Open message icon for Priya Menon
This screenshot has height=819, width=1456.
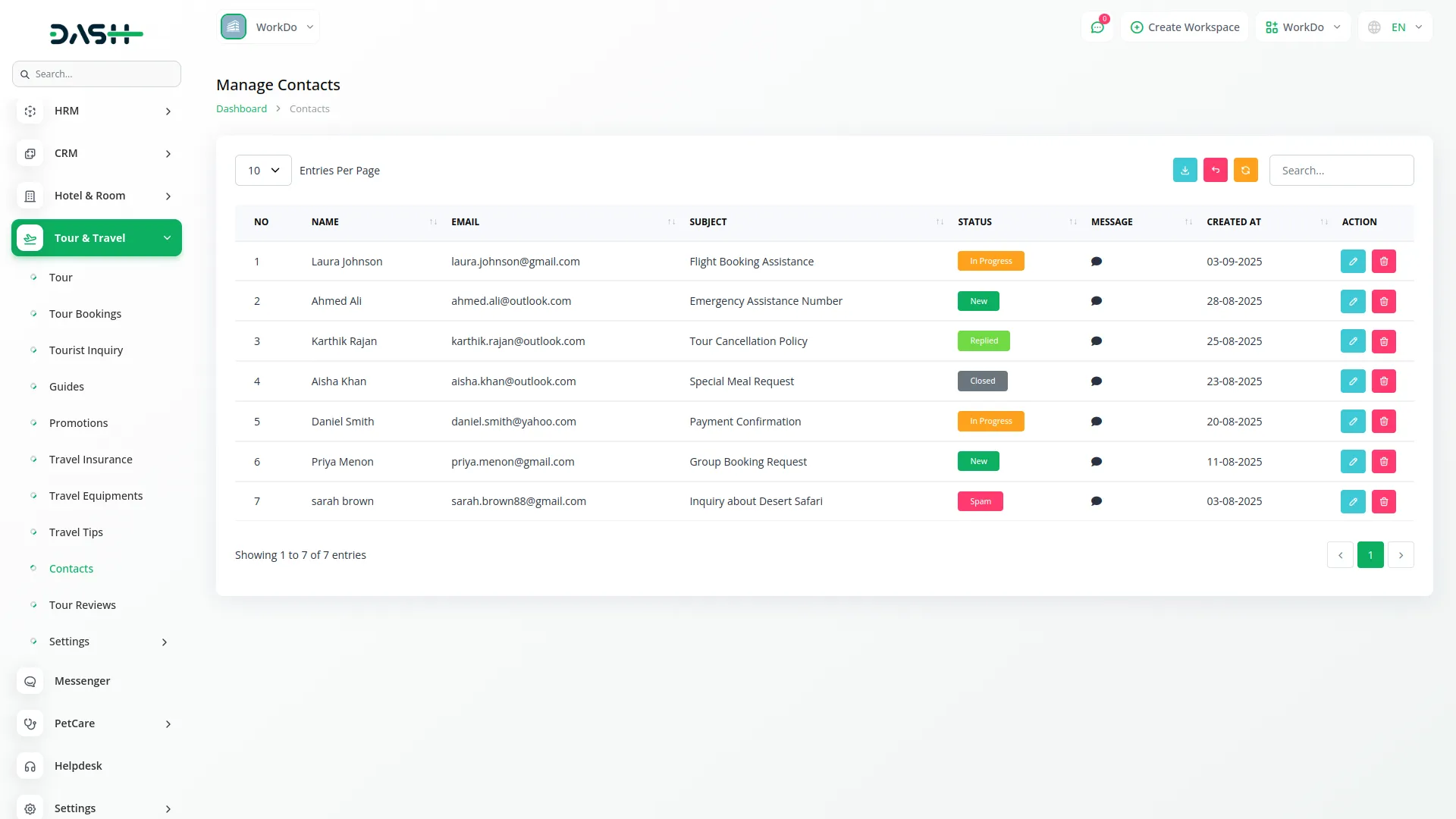click(1096, 461)
